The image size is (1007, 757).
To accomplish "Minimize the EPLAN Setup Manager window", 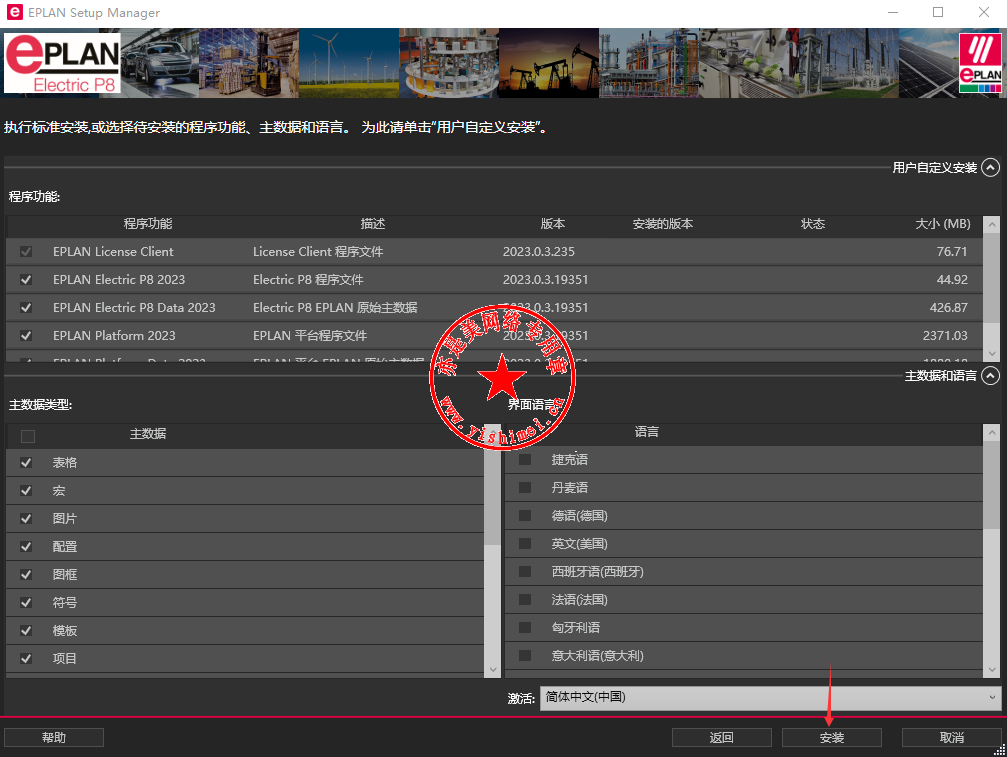I will tap(893, 12).
